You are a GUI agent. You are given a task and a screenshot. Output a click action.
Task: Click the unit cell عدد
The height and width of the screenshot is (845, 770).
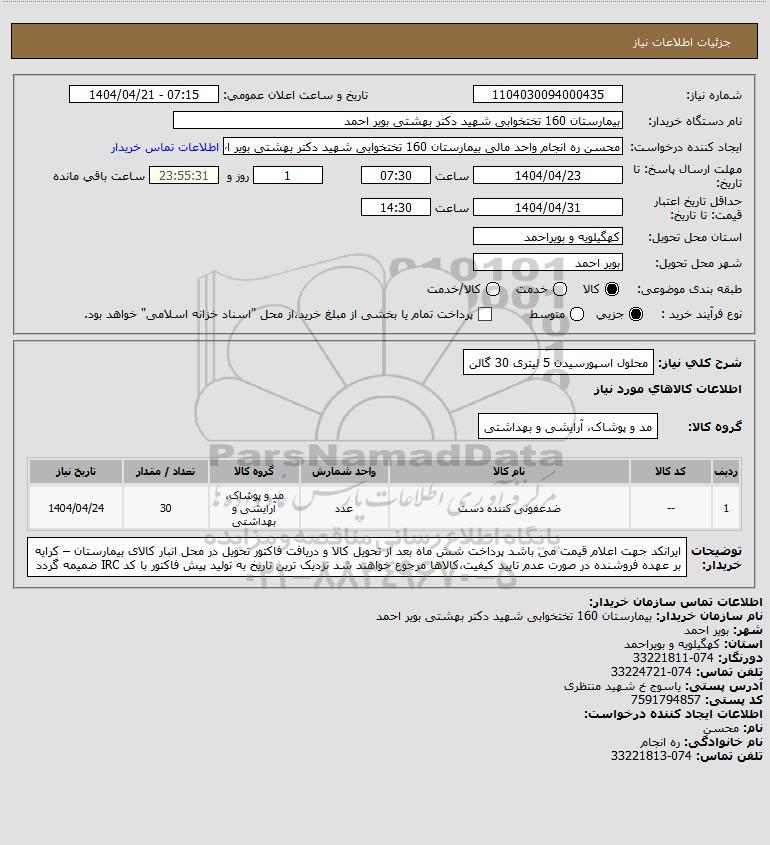coord(344,508)
